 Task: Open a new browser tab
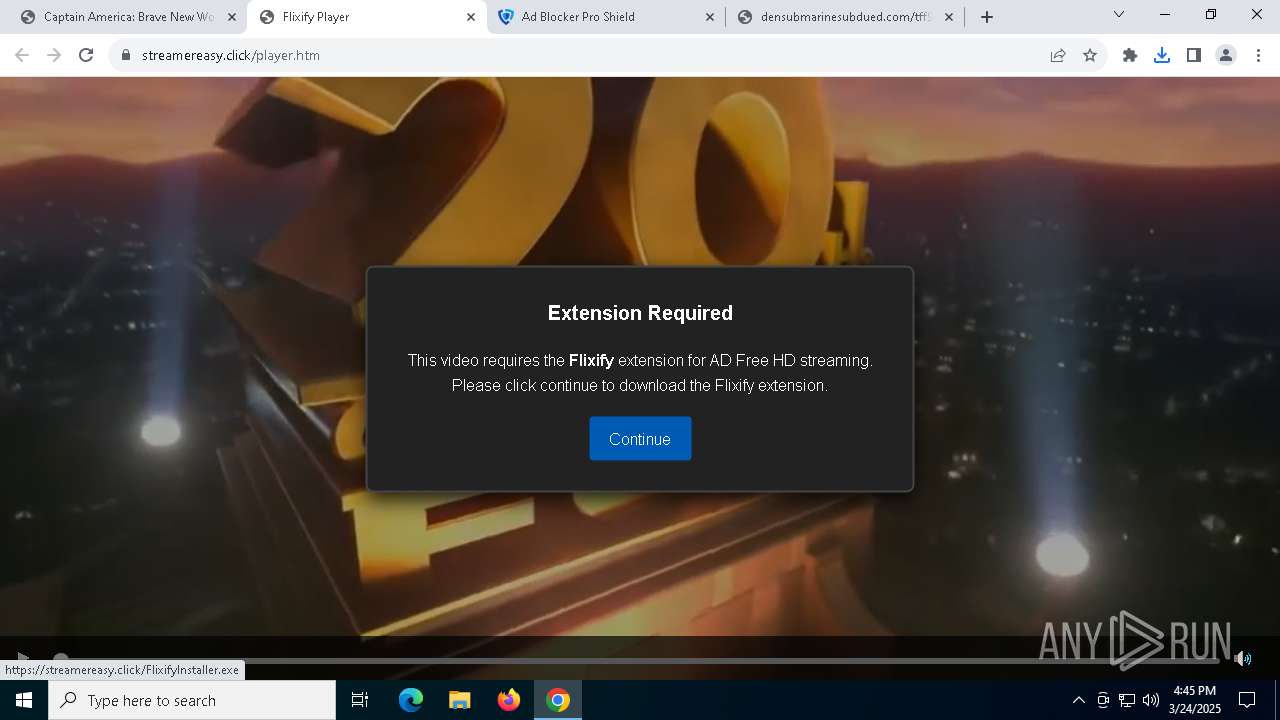click(987, 17)
